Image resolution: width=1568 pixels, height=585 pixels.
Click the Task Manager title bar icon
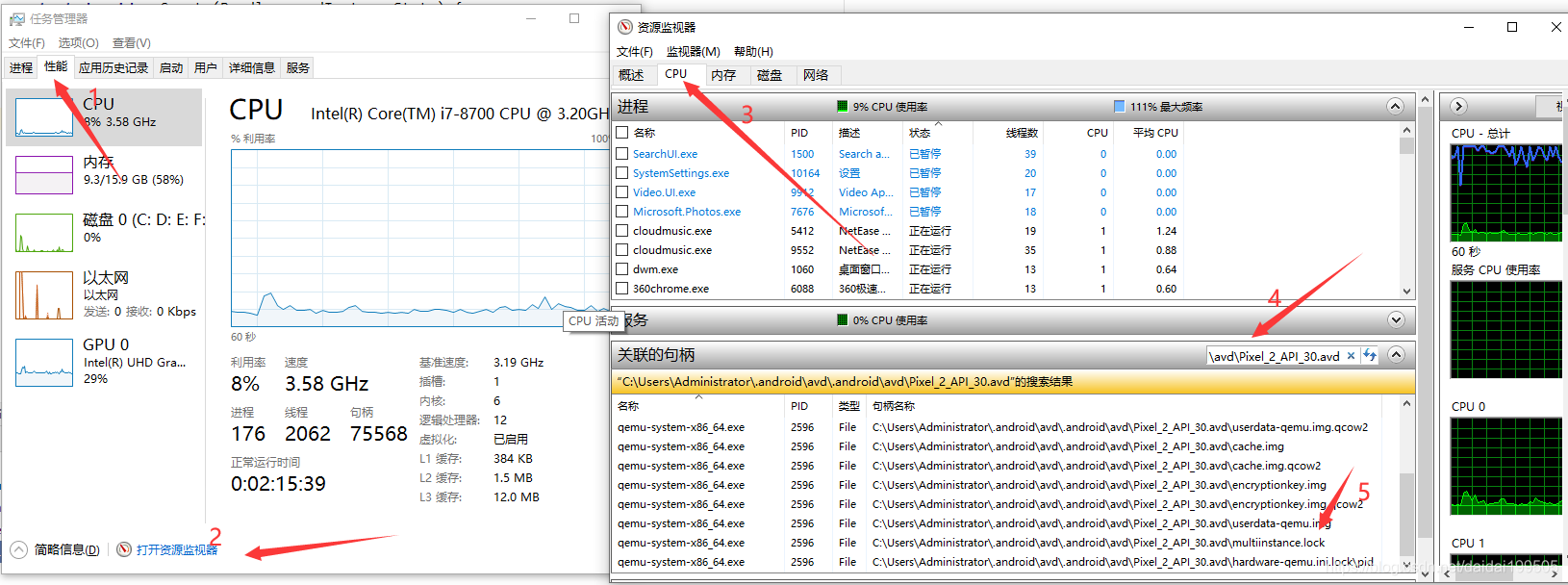pos(17,18)
